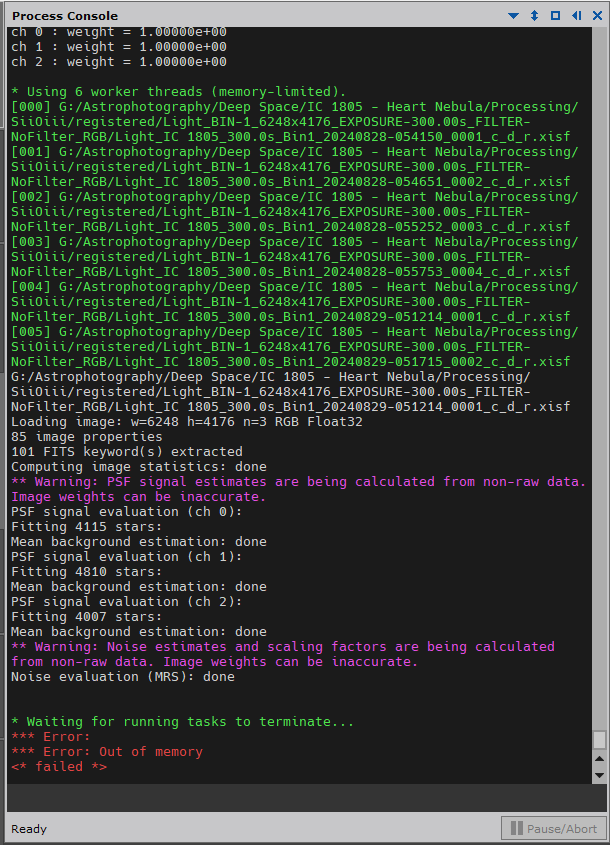Click the scrollbar down arrow
This screenshot has width=610, height=845.
[x=599, y=775]
